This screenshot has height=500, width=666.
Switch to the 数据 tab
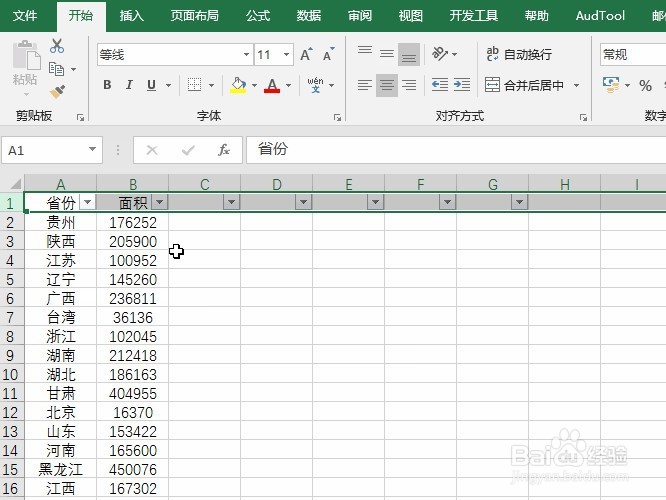pos(309,16)
